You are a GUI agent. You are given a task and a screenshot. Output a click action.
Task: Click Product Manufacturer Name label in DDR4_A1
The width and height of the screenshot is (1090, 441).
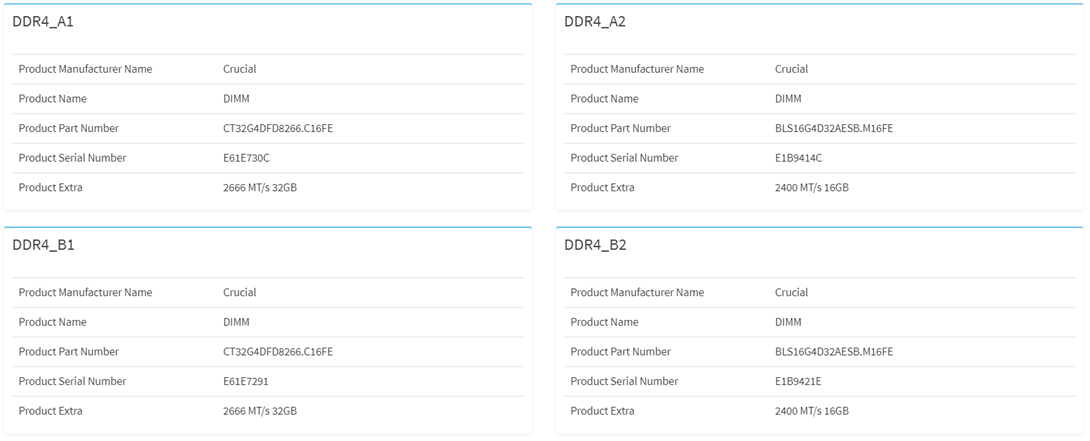(86, 69)
